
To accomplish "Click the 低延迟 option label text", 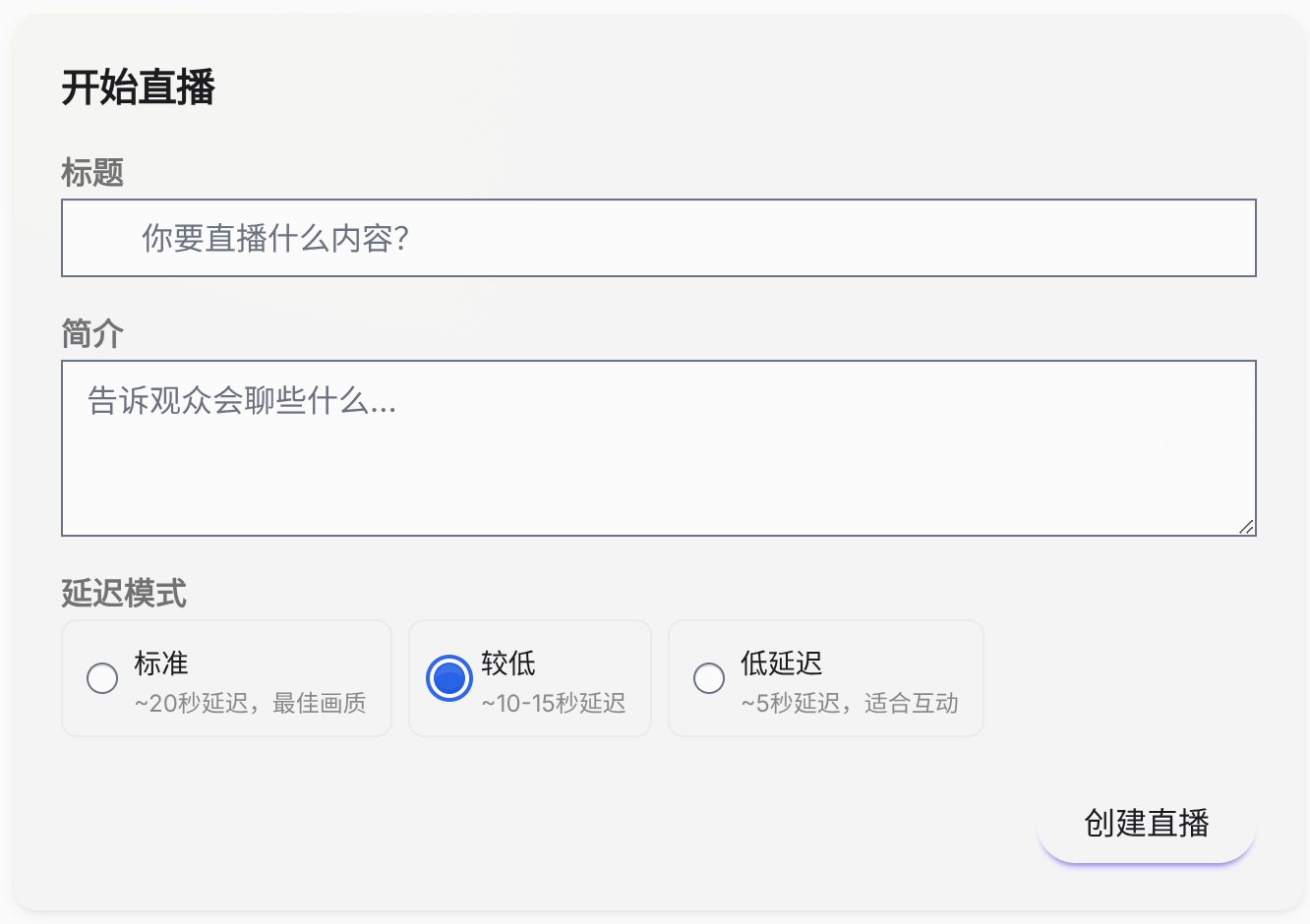I will coord(781,664).
